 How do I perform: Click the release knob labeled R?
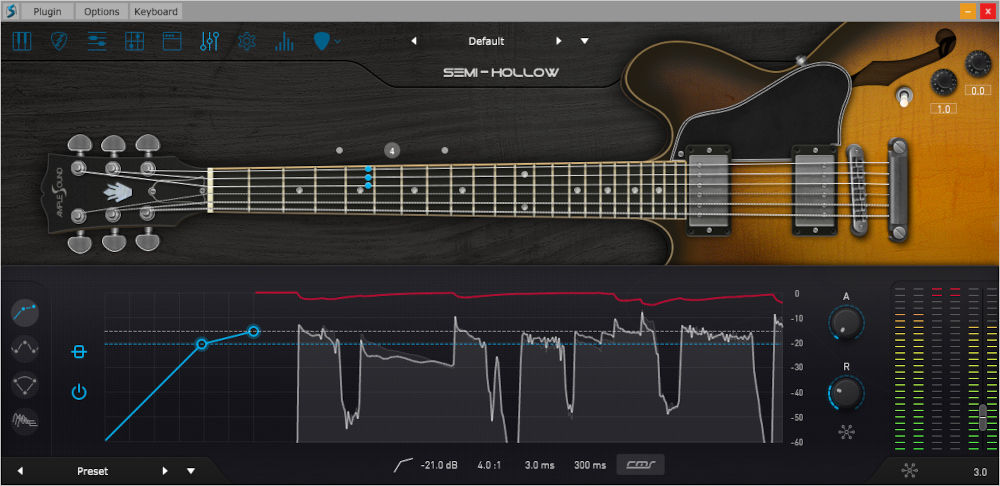(846, 393)
